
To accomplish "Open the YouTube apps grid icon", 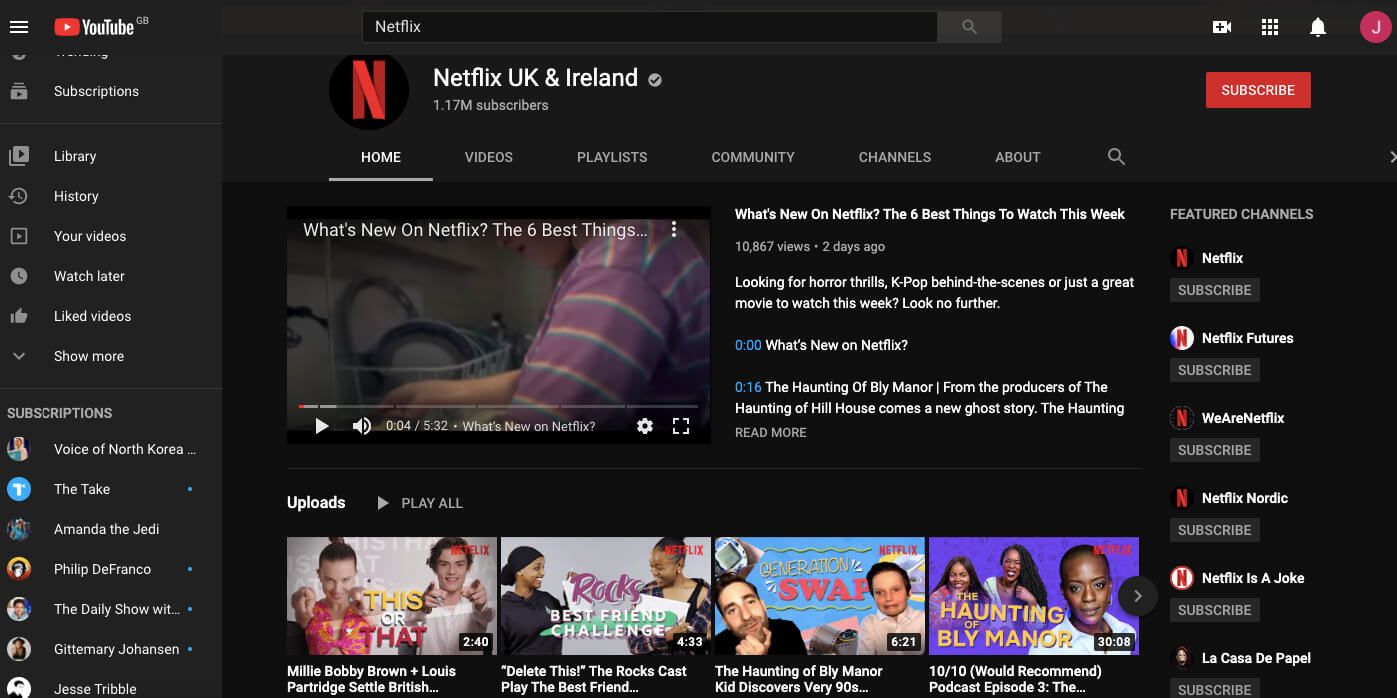I will pos(1269,27).
